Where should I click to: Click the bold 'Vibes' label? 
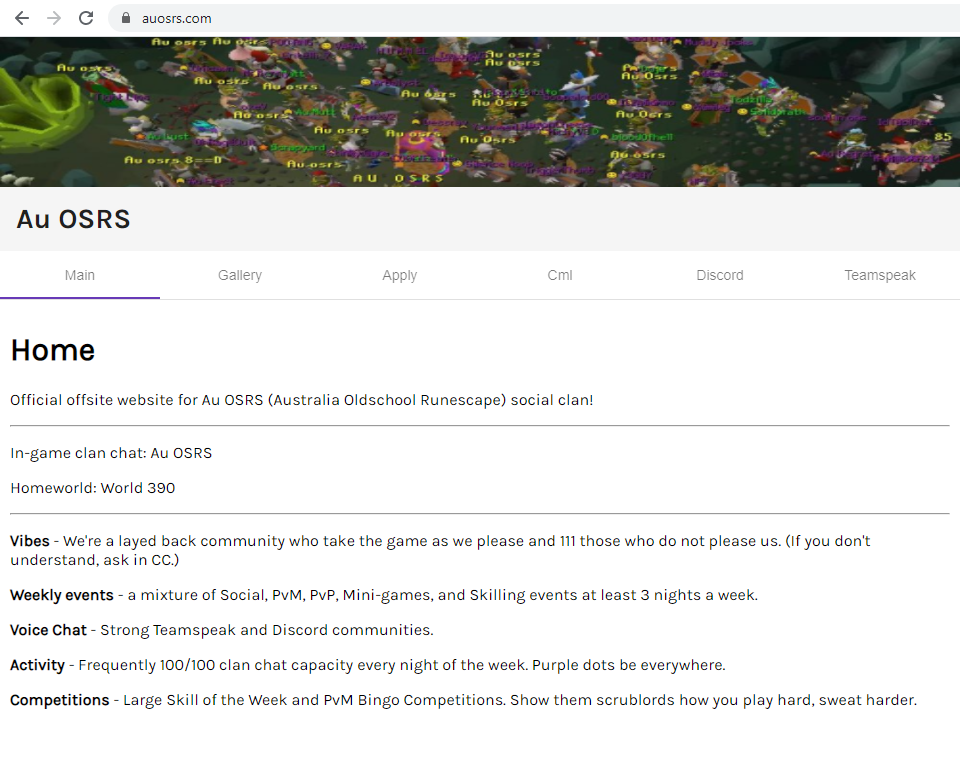point(29,541)
